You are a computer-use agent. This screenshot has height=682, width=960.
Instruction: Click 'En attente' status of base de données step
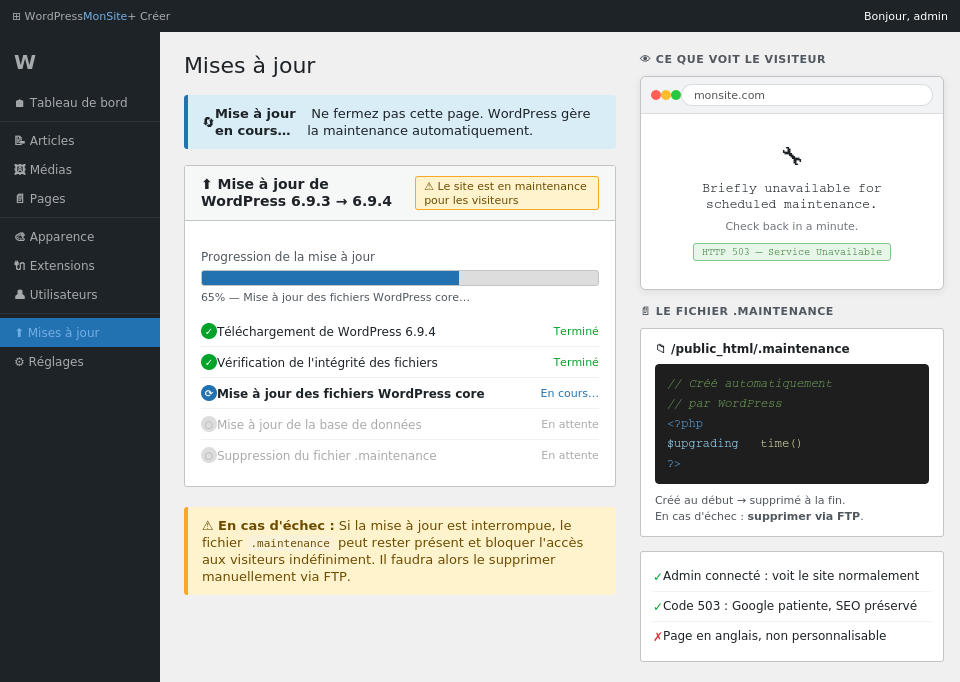pyautogui.click(x=569, y=424)
